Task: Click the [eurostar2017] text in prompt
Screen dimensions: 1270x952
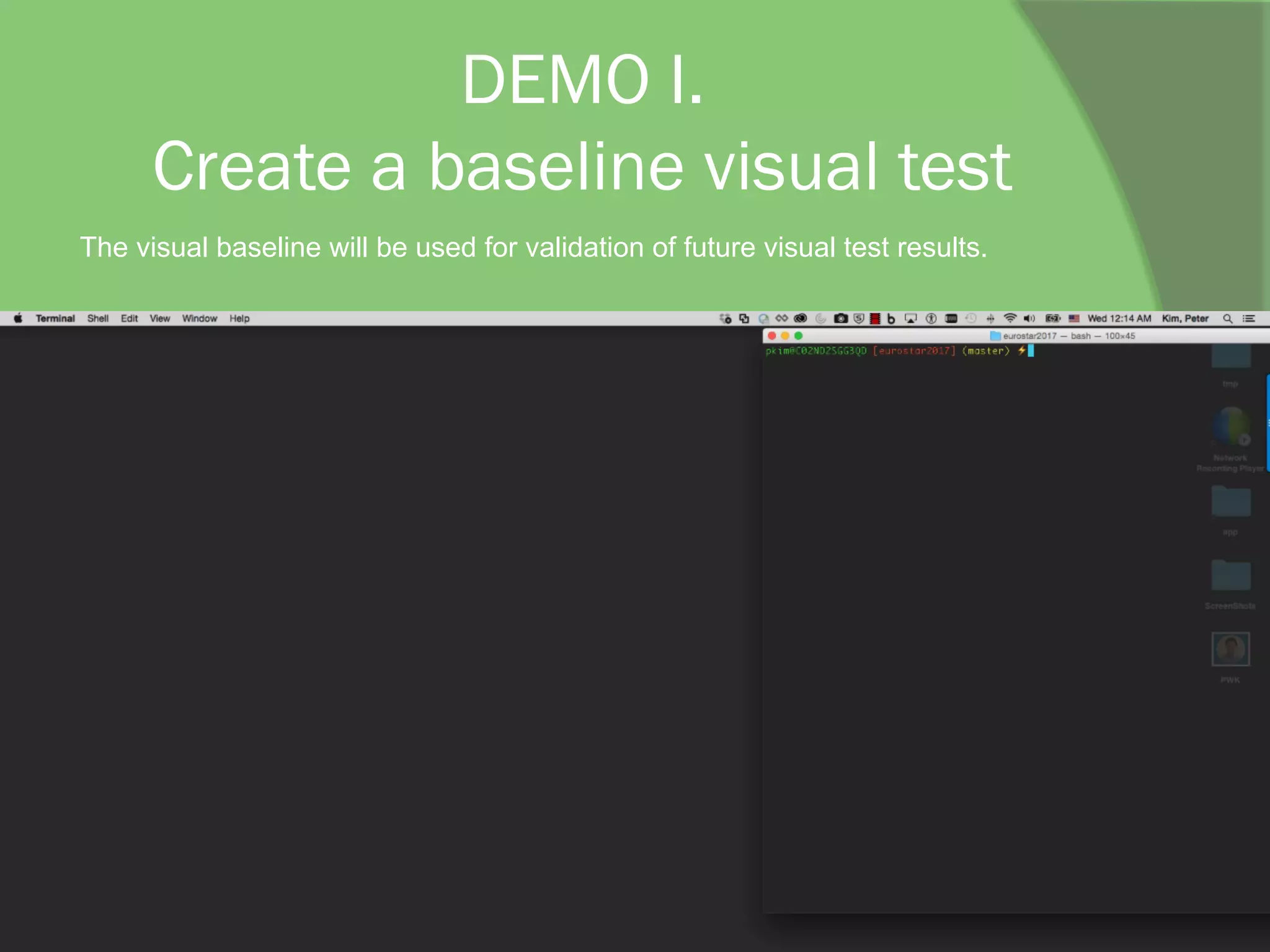Action: 914,351
